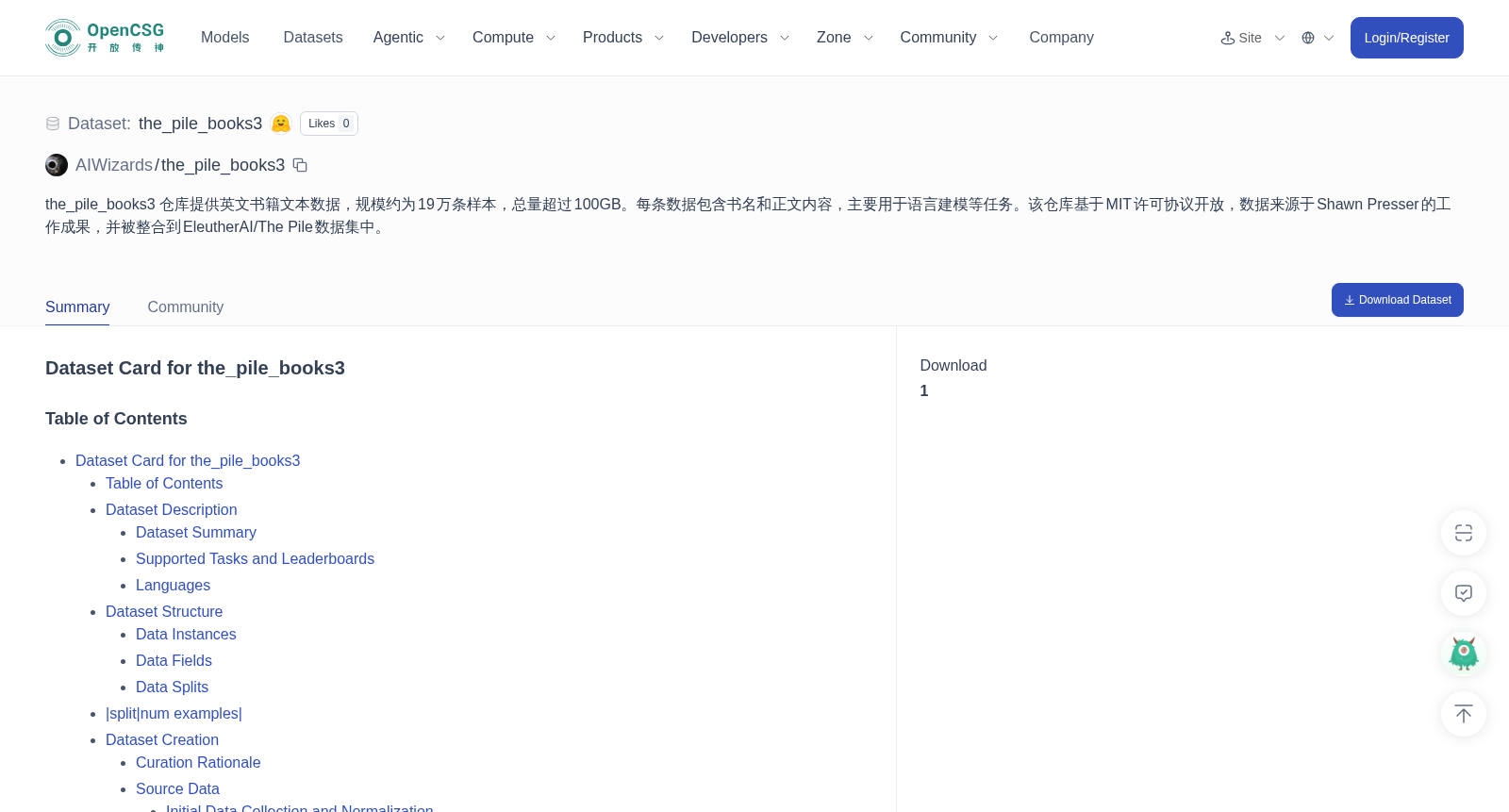Open the Site dropdown chevron
Viewport: 1509px width, 812px height.
pos(1280,38)
